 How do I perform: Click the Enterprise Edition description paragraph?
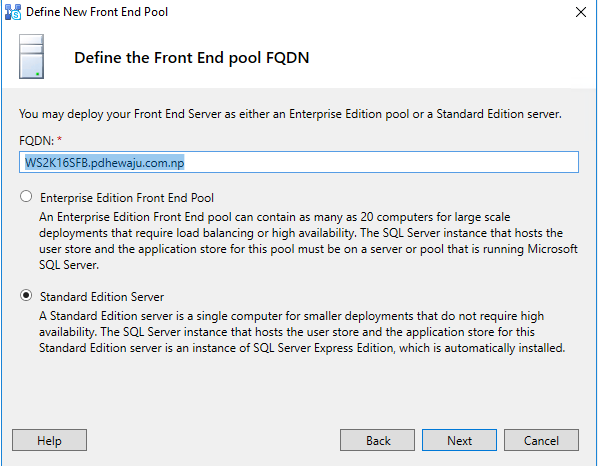point(308,241)
